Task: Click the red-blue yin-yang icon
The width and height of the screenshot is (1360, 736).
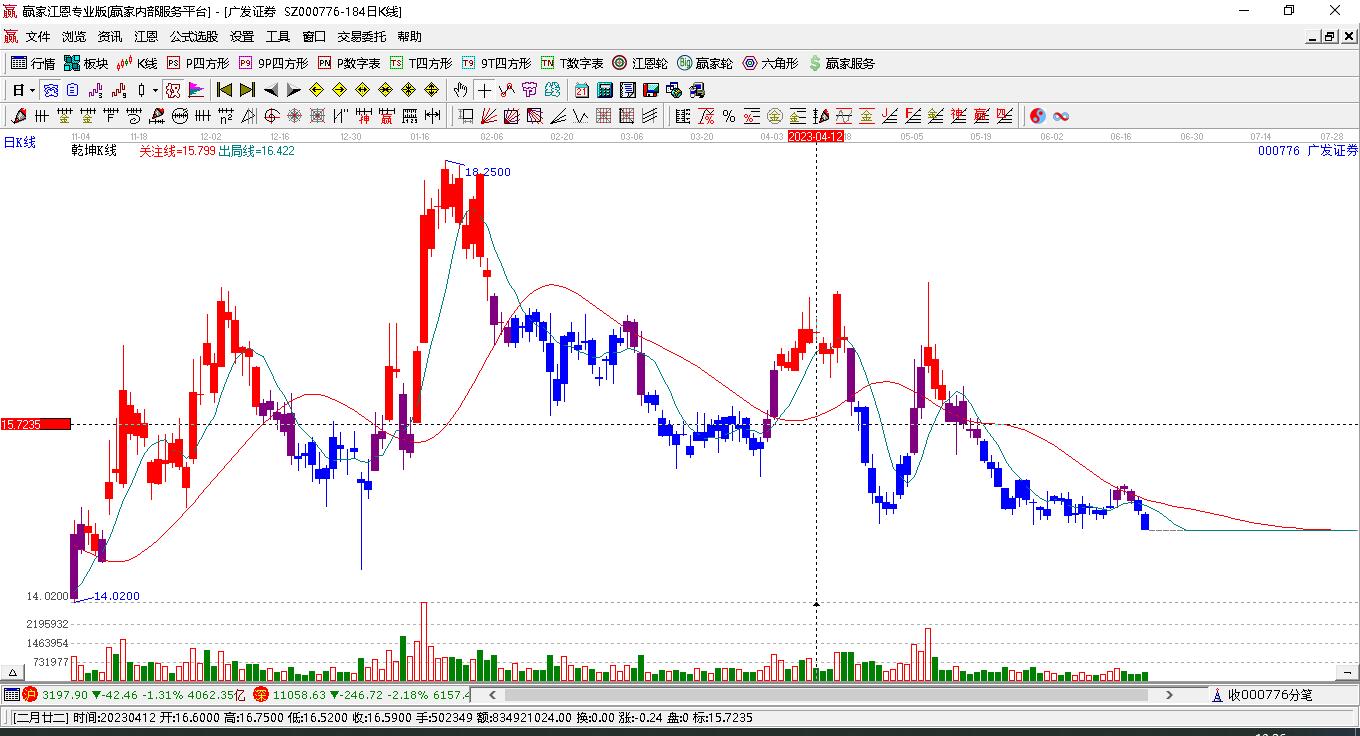Action: [1038, 116]
